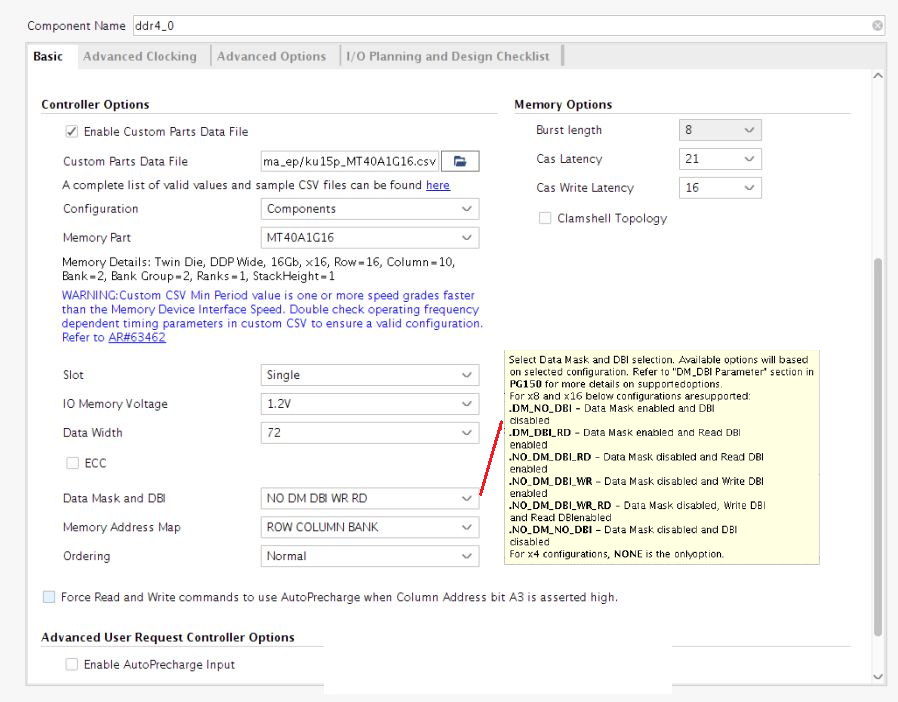
Task: Click the Custom Parts Data File path field
Action: 349,161
